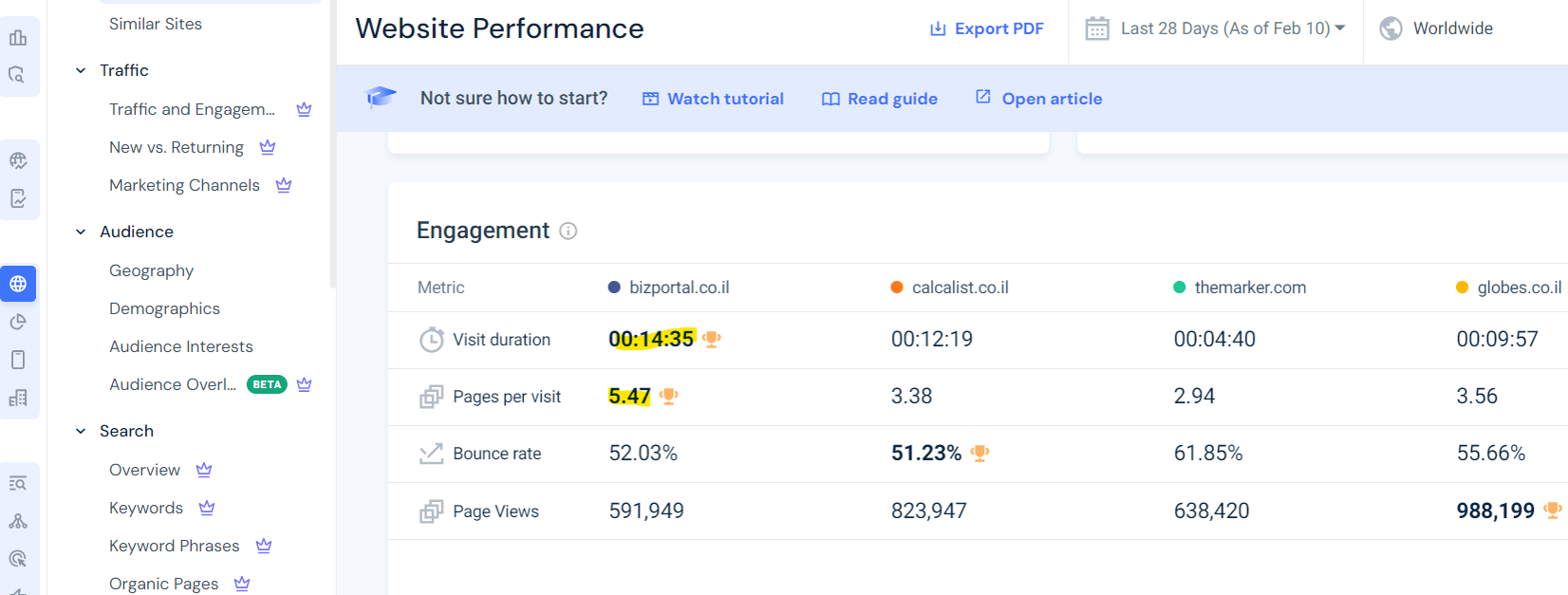Open the globe-with-chart sidebar icon

click(18, 160)
